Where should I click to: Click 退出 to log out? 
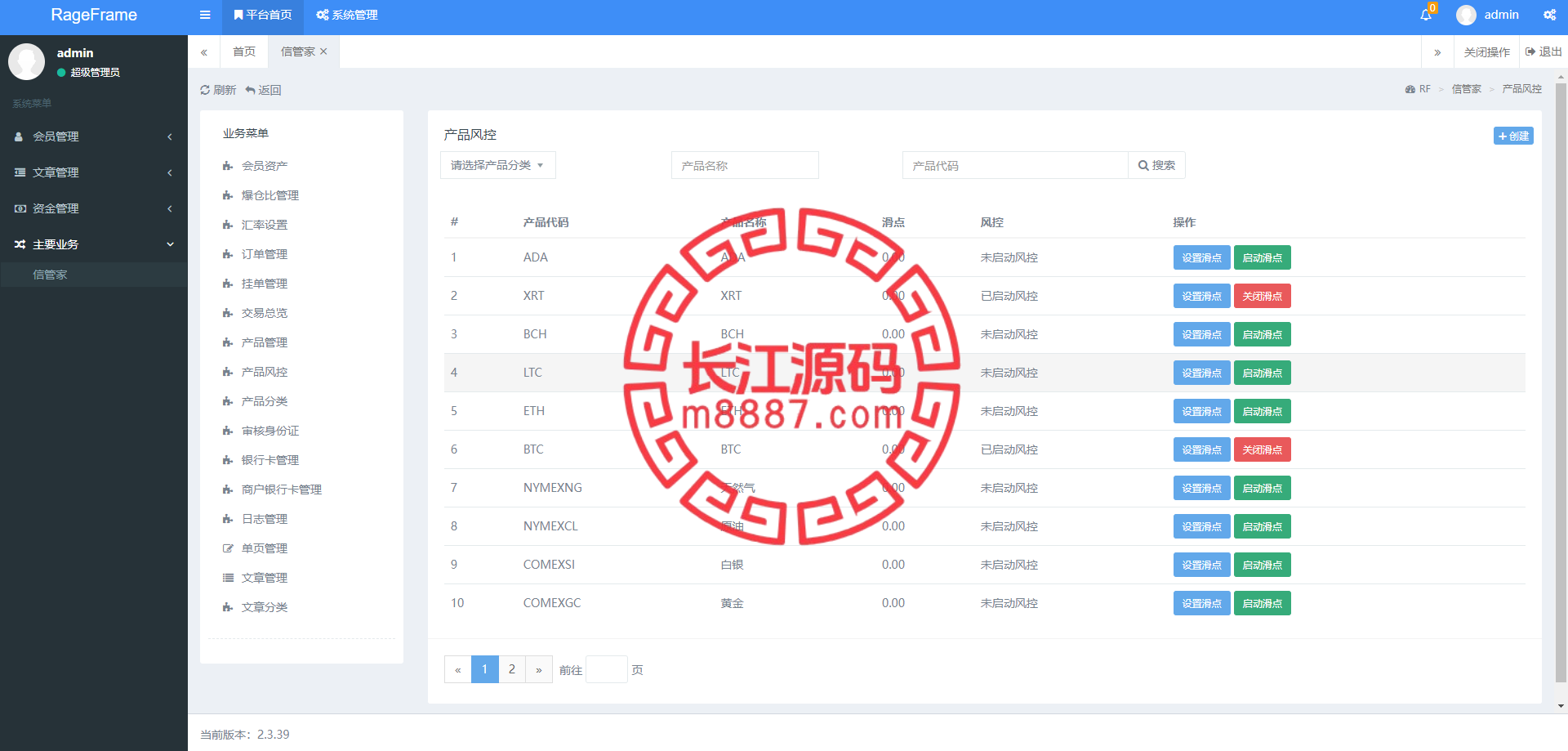[1543, 51]
